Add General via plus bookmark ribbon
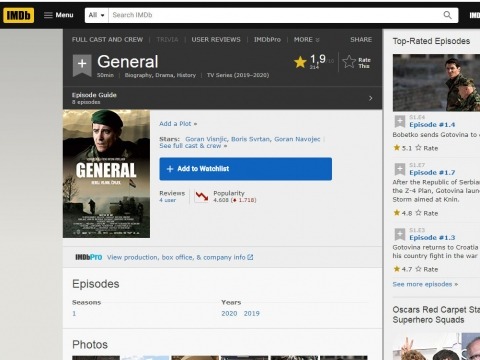The image size is (480, 360). click(x=82, y=65)
